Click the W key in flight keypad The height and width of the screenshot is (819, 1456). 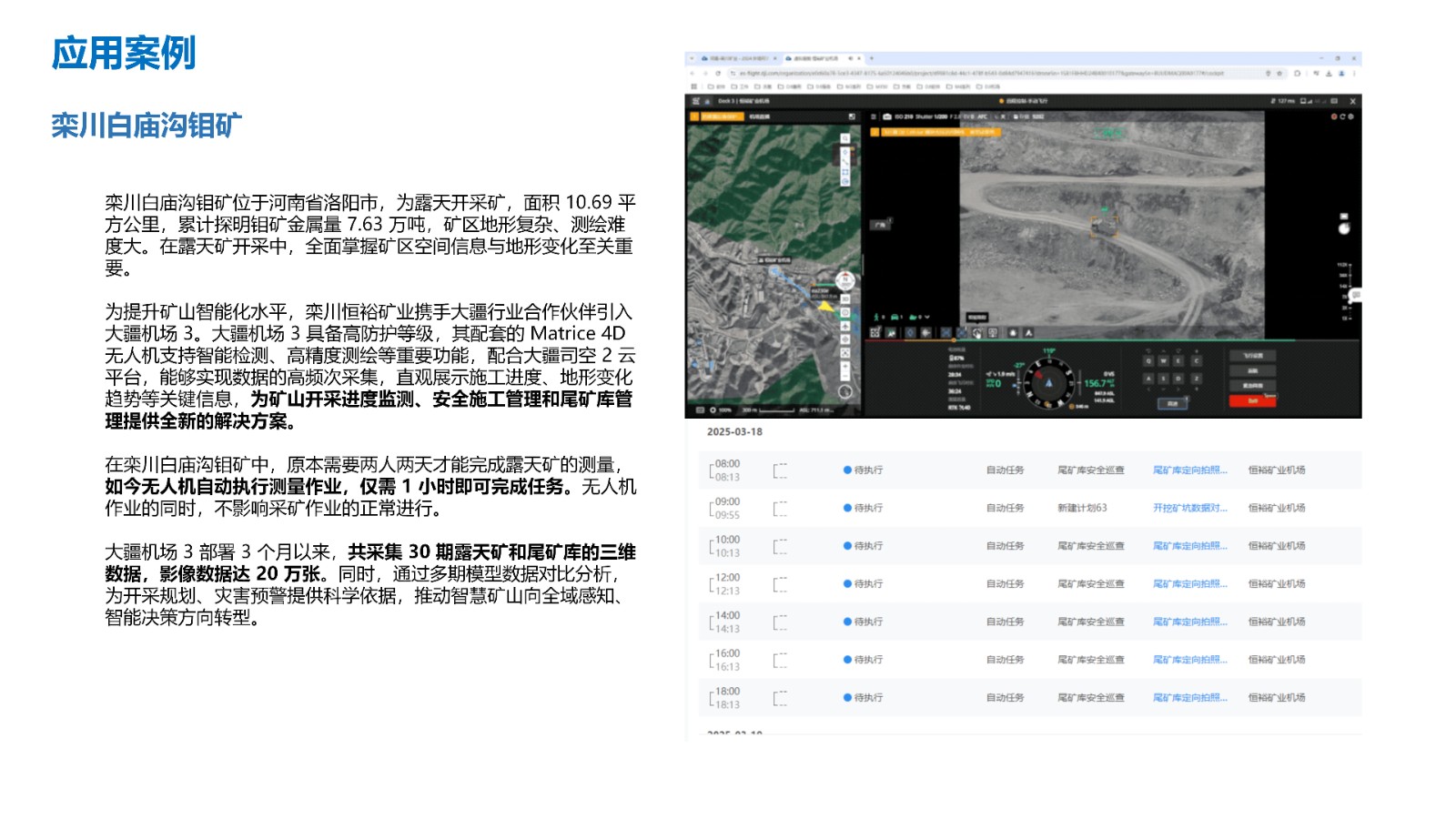coord(1163,360)
